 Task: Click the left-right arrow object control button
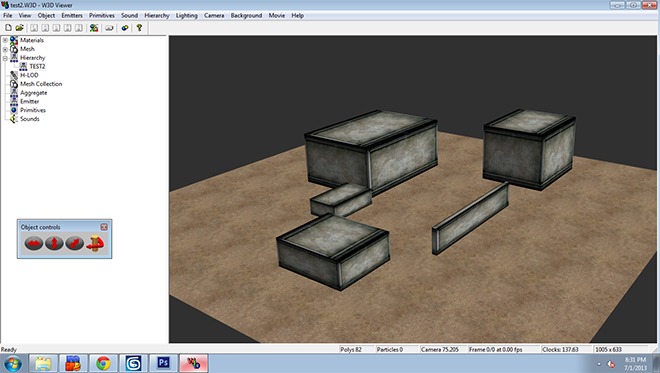(x=34, y=243)
